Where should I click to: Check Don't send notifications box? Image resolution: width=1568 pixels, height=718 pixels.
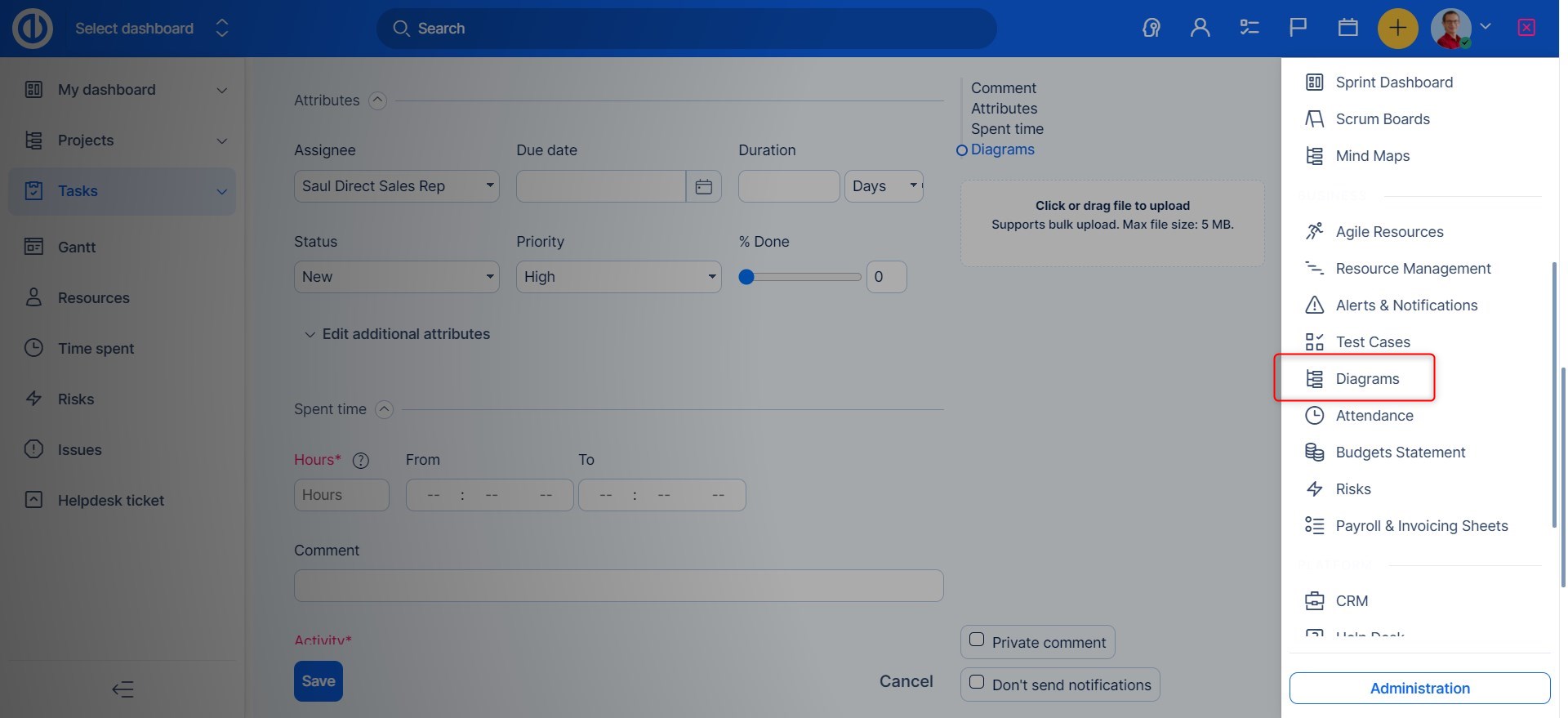click(977, 682)
